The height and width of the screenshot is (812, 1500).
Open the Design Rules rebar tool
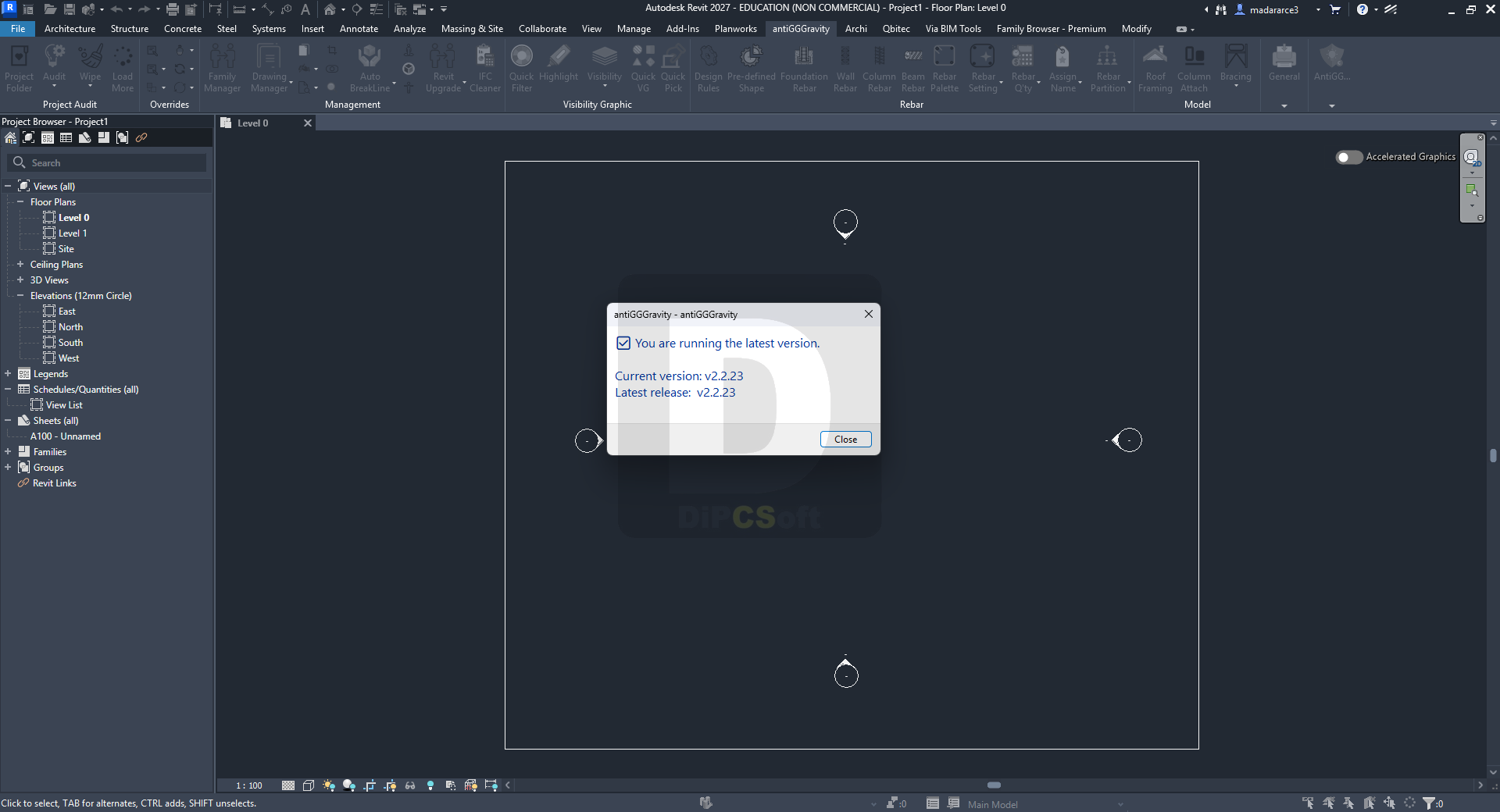[x=708, y=68]
